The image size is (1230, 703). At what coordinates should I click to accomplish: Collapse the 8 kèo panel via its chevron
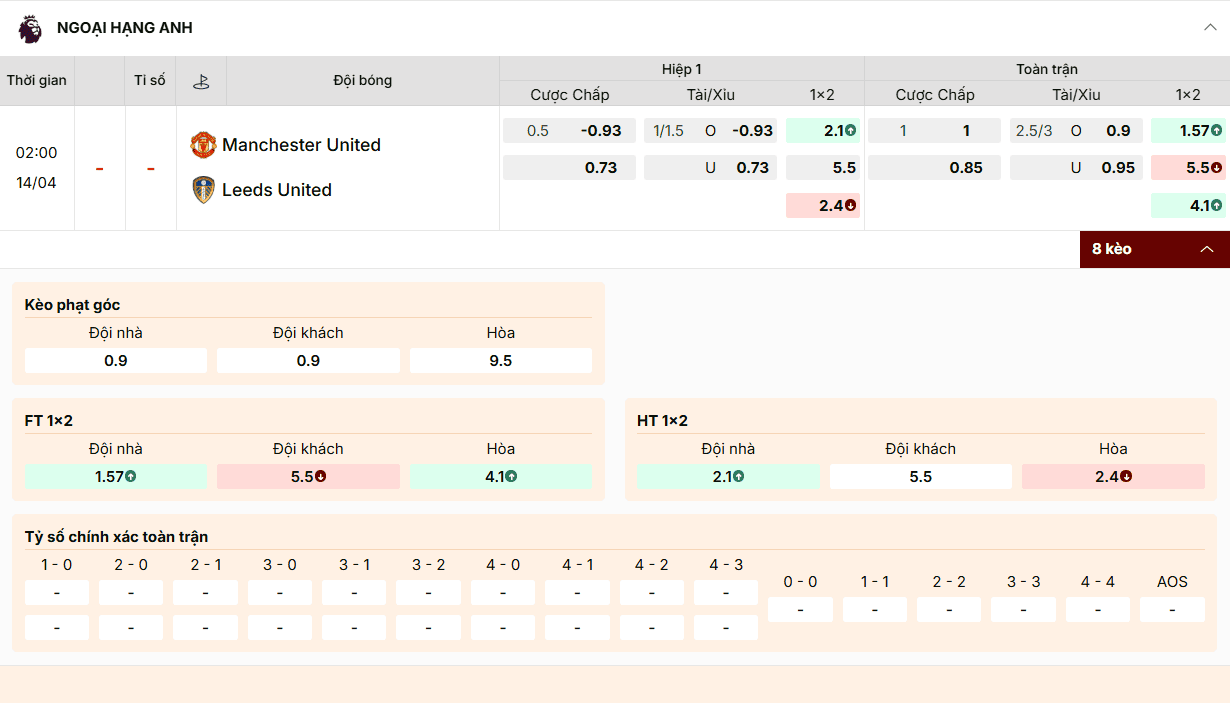[1207, 249]
